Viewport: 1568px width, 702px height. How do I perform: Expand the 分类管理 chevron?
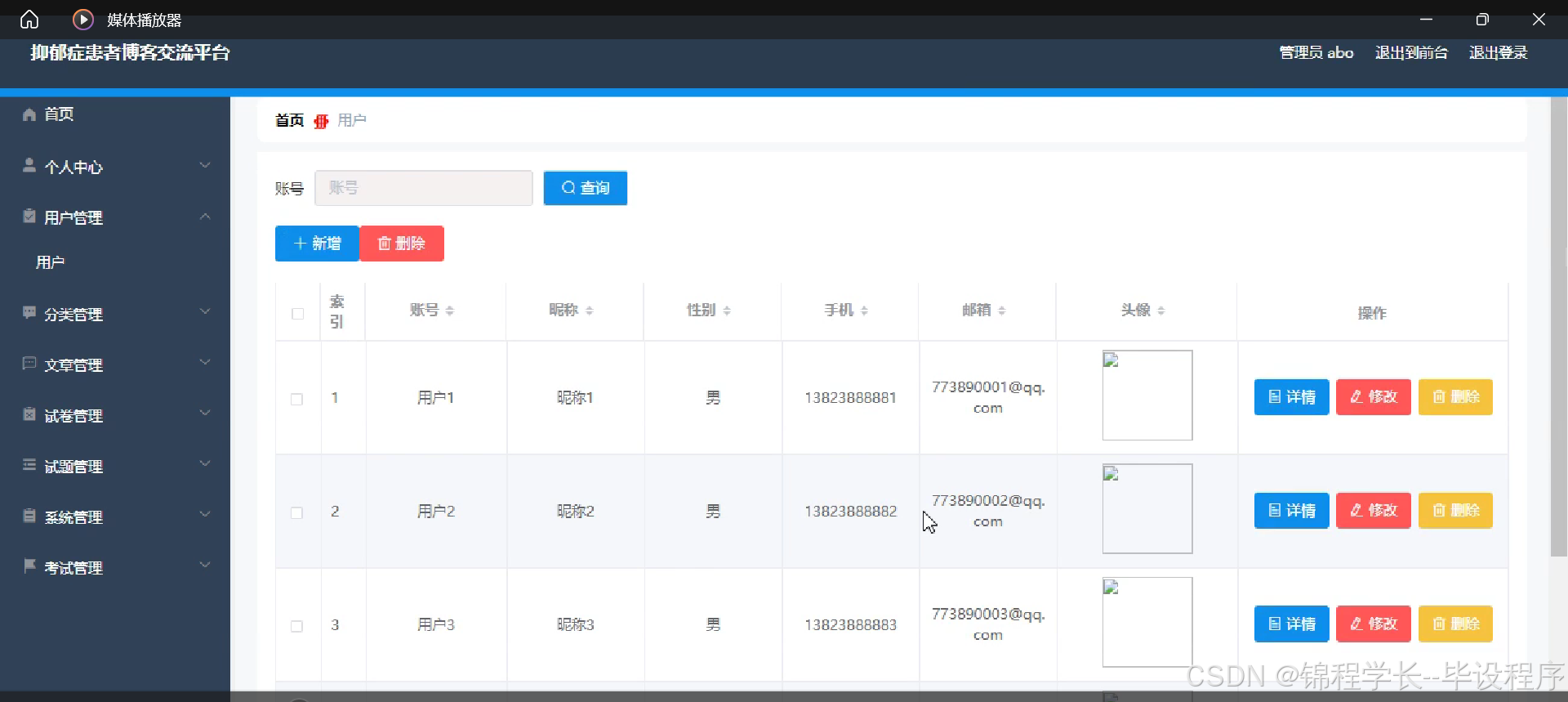click(x=205, y=311)
